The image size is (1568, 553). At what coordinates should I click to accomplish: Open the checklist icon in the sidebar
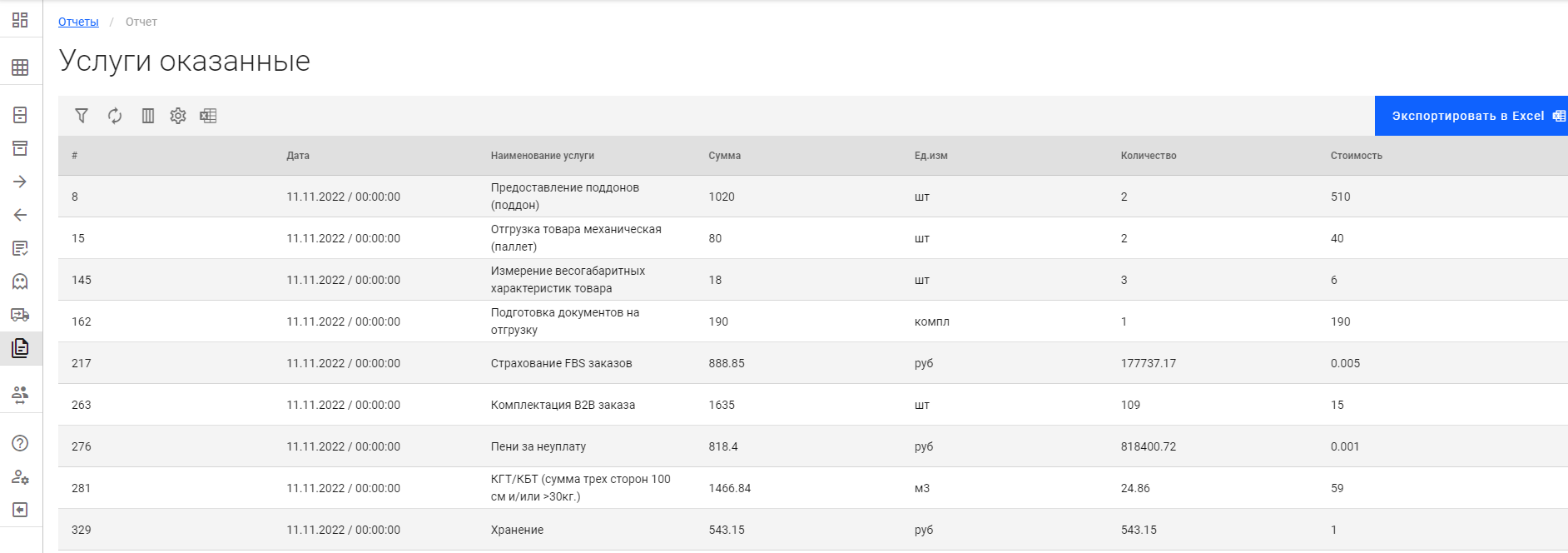(20, 248)
